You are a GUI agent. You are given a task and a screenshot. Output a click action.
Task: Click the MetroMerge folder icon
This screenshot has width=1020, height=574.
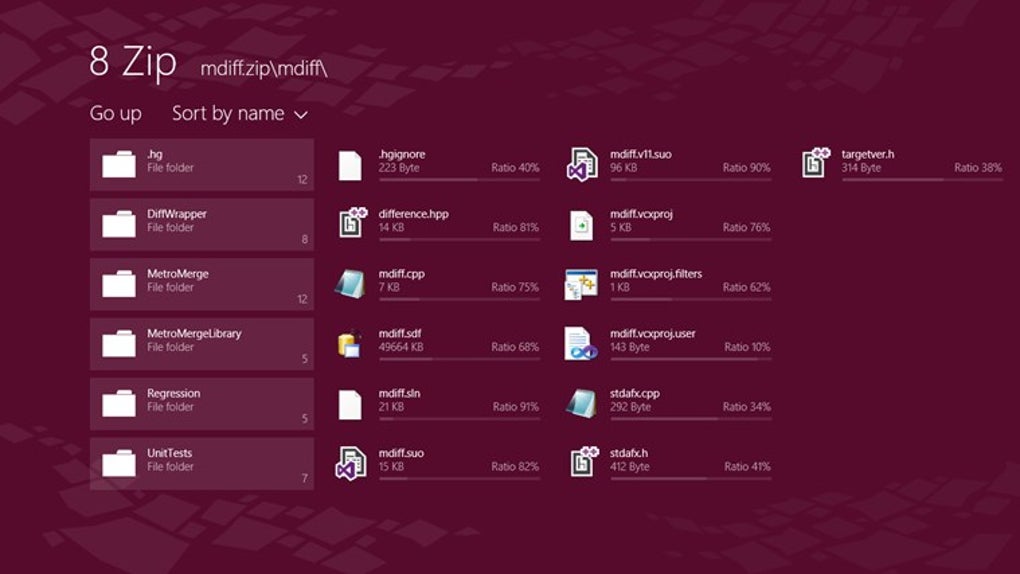pyautogui.click(x=119, y=284)
